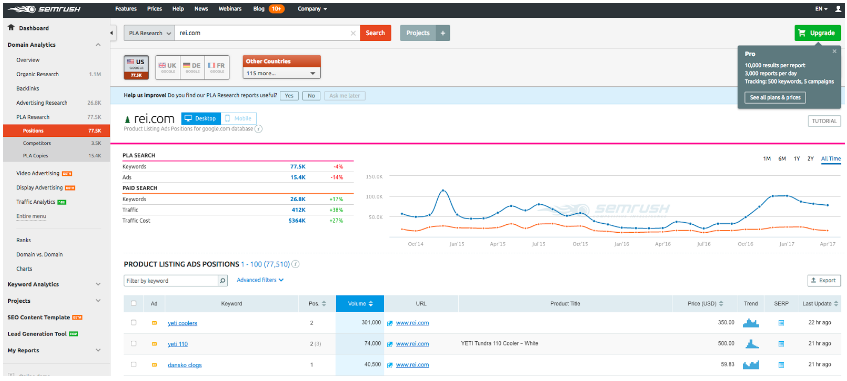Check the dansko clogs row checkbox

(133, 365)
